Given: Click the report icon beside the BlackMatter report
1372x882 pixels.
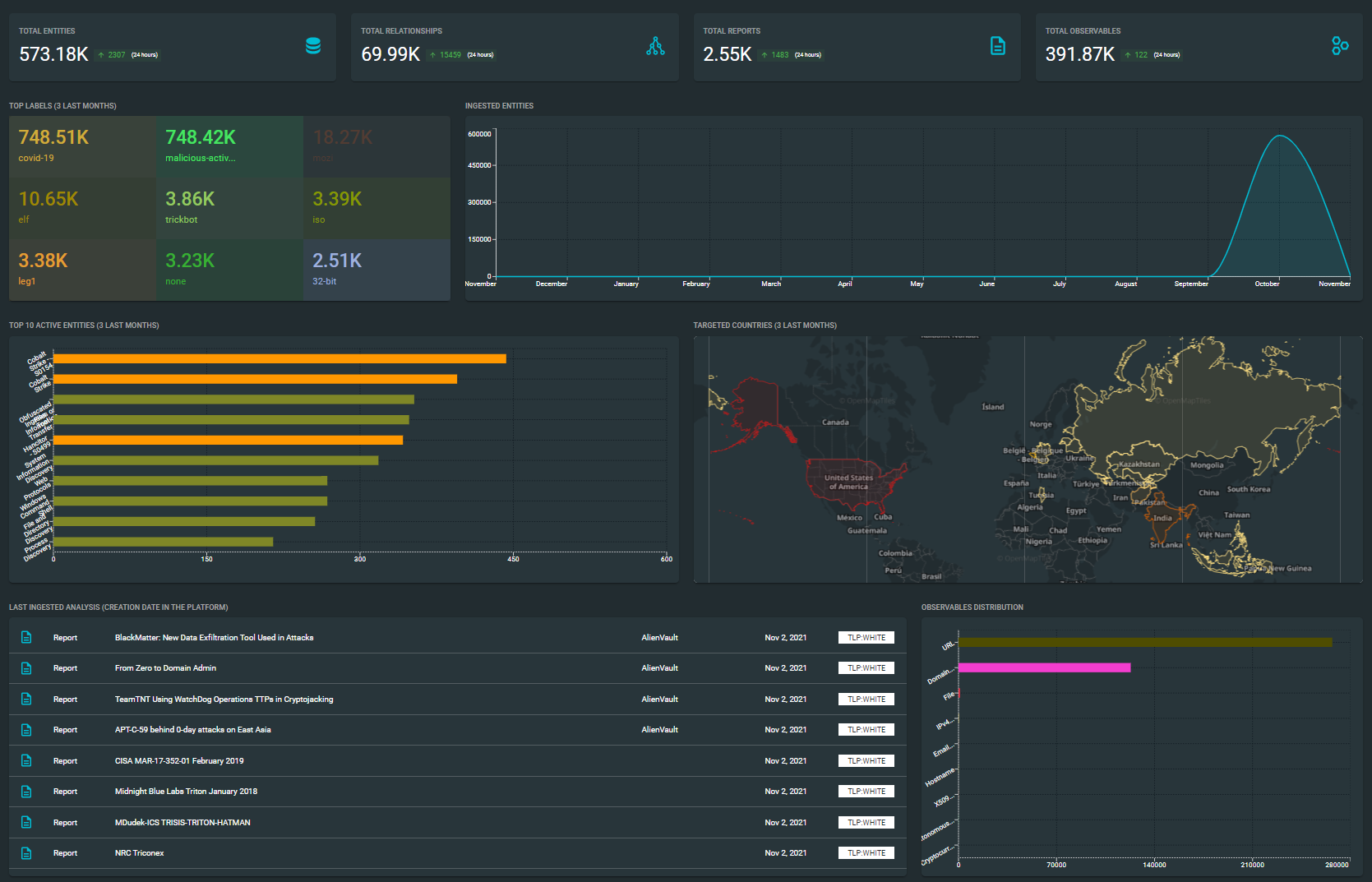Looking at the screenshot, I should pyautogui.click(x=26, y=636).
